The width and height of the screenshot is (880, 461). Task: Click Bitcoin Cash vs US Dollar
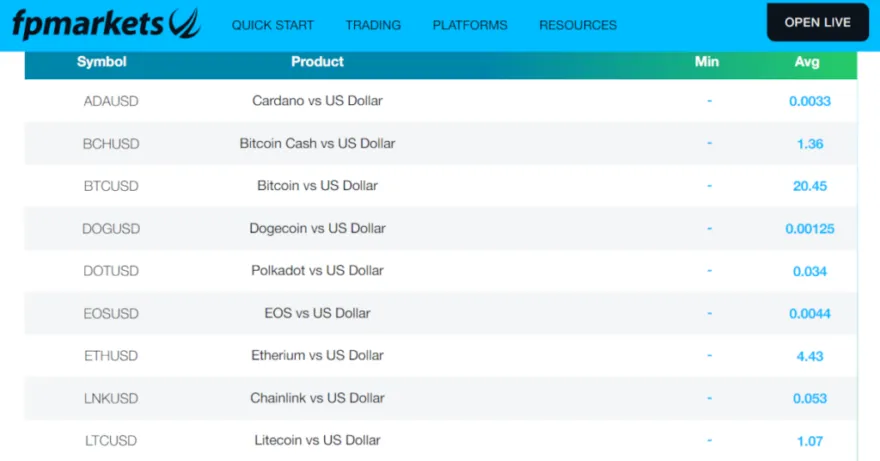pyautogui.click(x=317, y=143)
